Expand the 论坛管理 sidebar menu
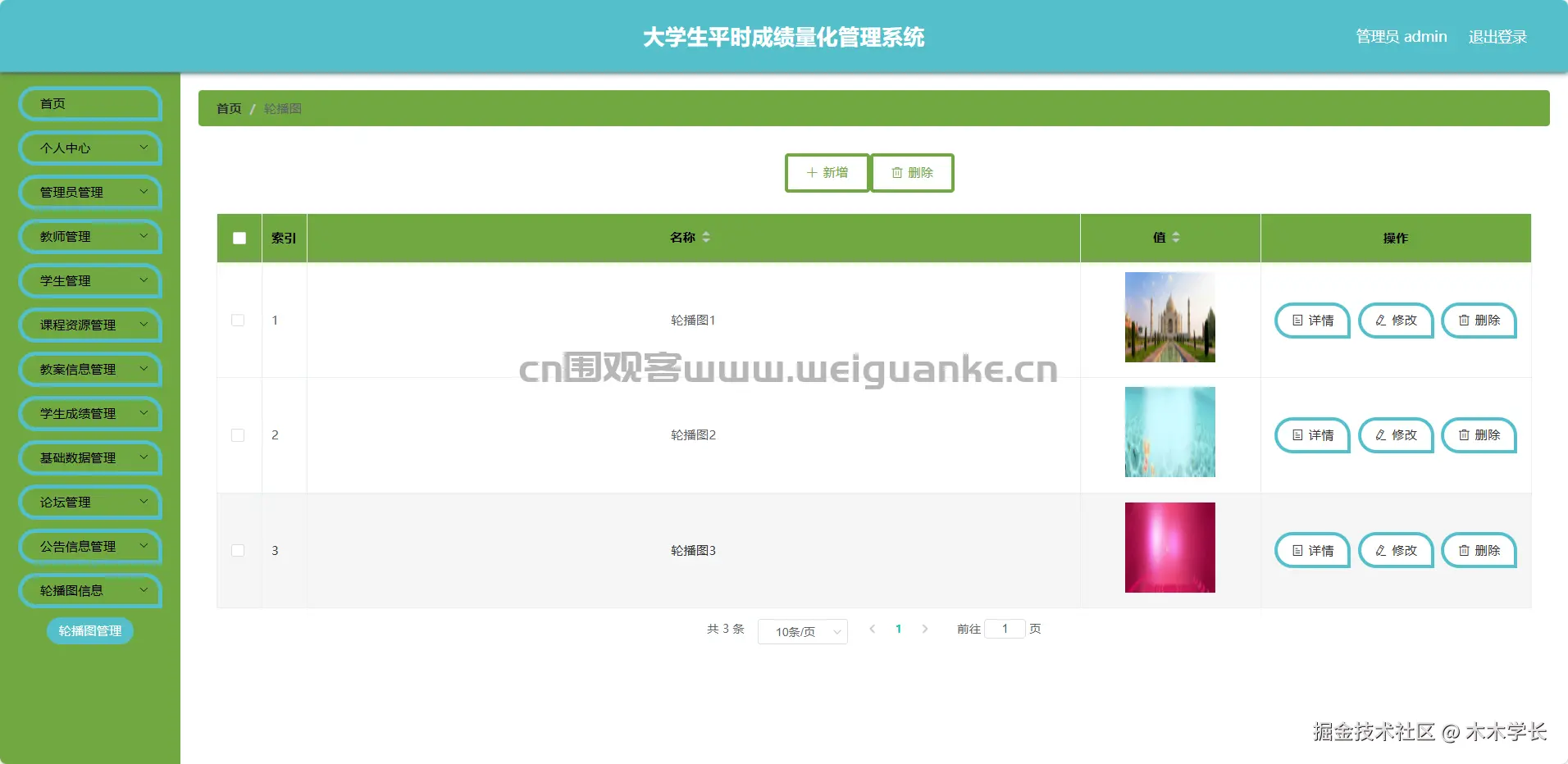Viewport: 1568px width, 764px height. click(x=90, y=503)
